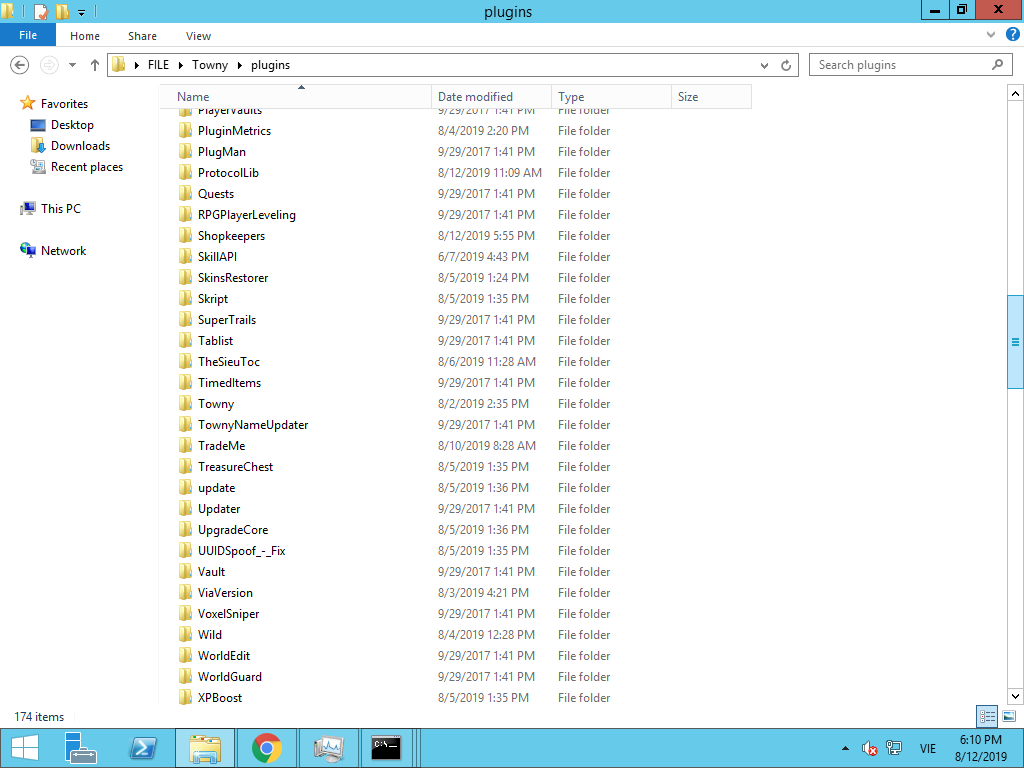Open the Share ribbon tab
Image resolution: width=1024 pixels, height=768 pixels.
[x=142, y=36]
